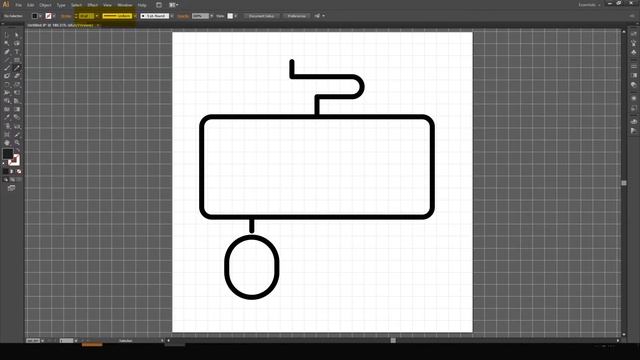This screenshot has width=640, height=360.
Task: Select the Eyedropper tool
Action: pyautogui.click(x=7, y=118)
